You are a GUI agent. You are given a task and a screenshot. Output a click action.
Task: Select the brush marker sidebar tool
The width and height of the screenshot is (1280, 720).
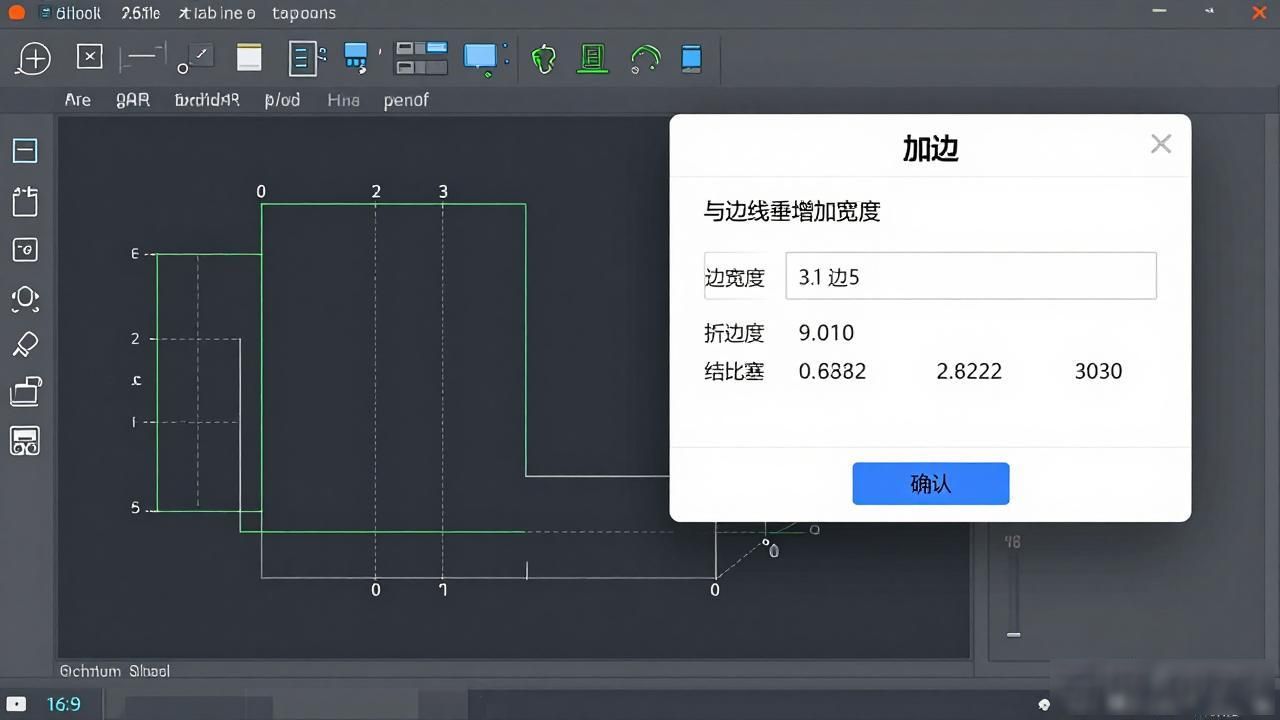point(25,345)
